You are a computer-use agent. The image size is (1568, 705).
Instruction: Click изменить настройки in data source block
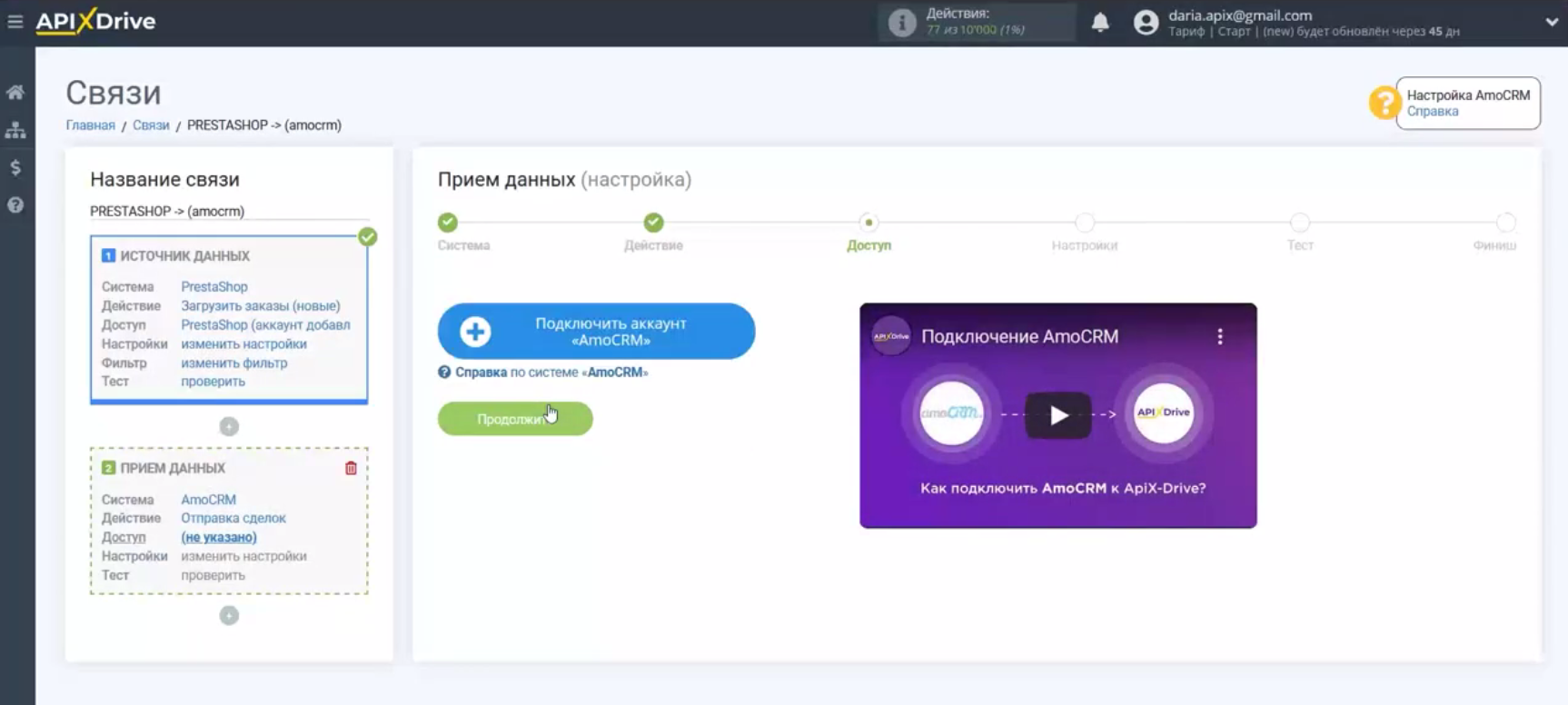click(243, 344)
